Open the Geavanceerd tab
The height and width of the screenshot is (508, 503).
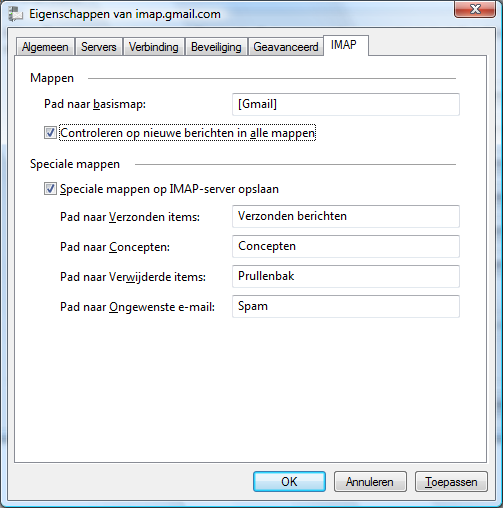286,47
